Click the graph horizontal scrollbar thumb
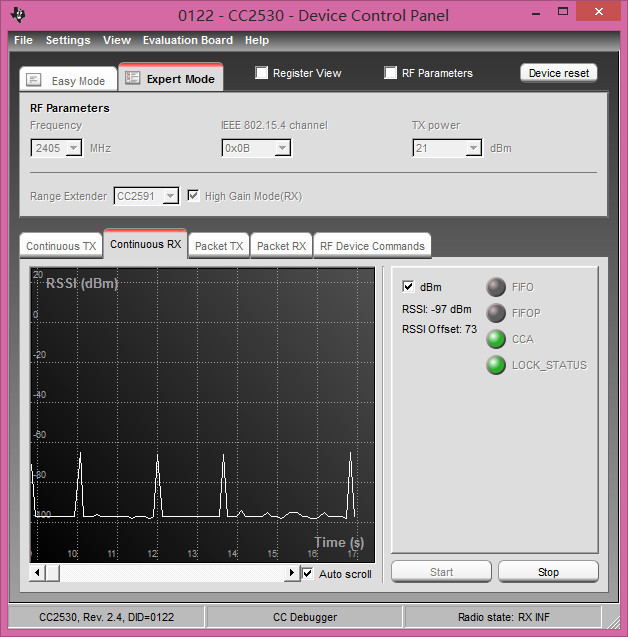The width and height of the screenshot is (628, 637). [52, 573]
